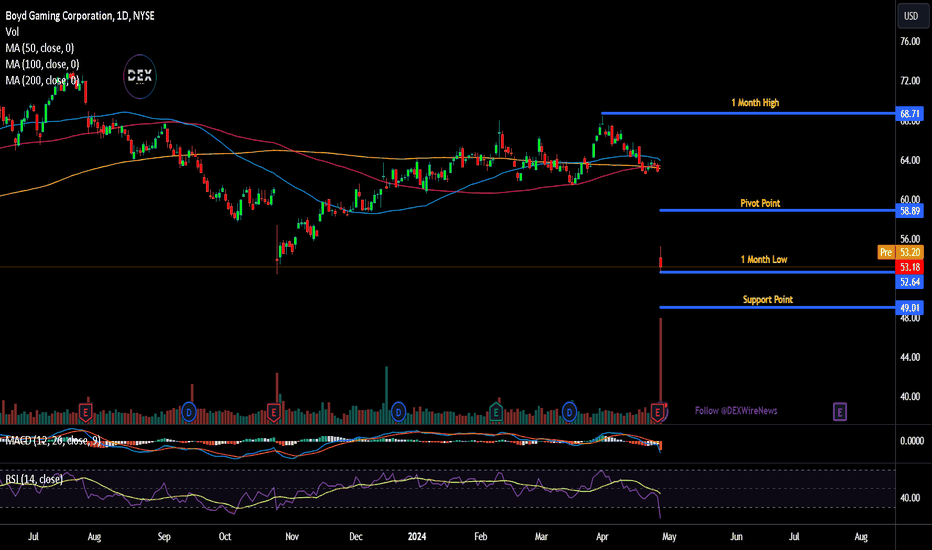Select the RSI (14, close) legend
Image resolution: width=932 pixels, height=550 pixels.
coord(34,479)
